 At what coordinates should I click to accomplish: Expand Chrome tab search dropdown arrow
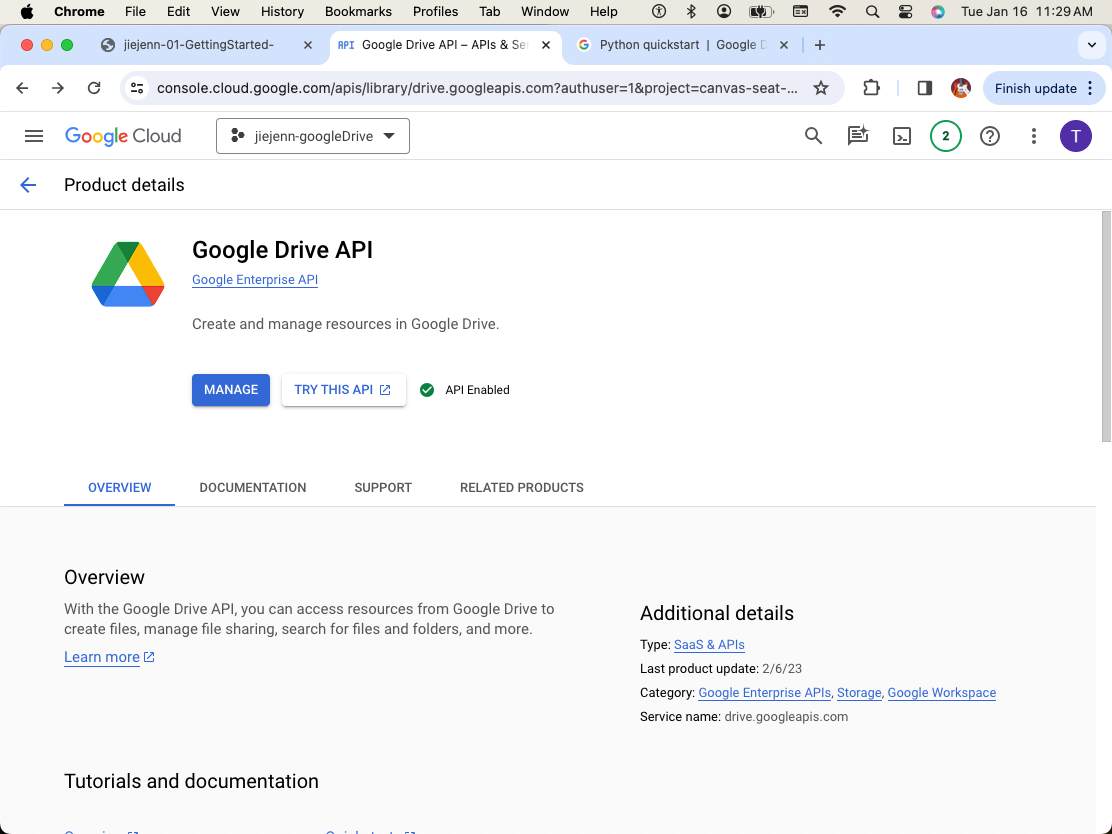(1091, 45)
